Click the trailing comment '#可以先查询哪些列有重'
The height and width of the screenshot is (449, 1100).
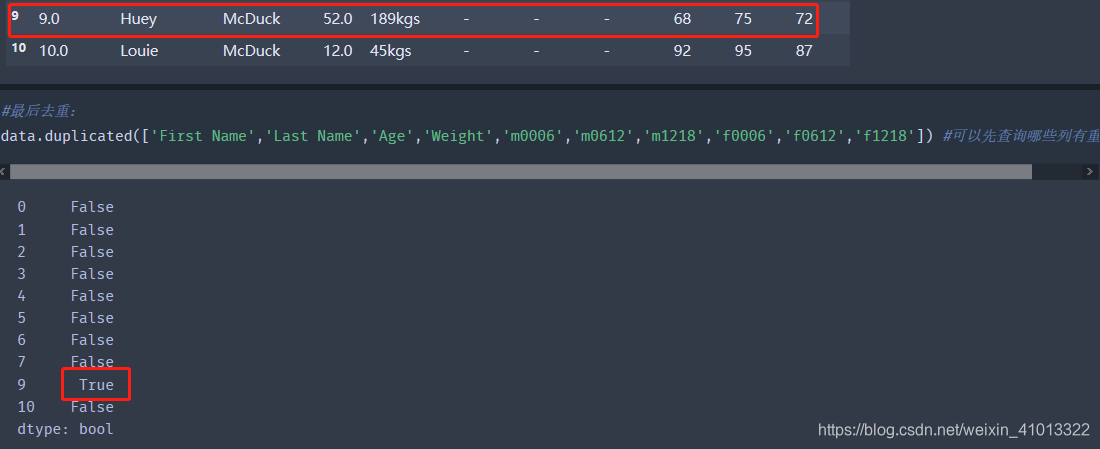coord(1021,136)
